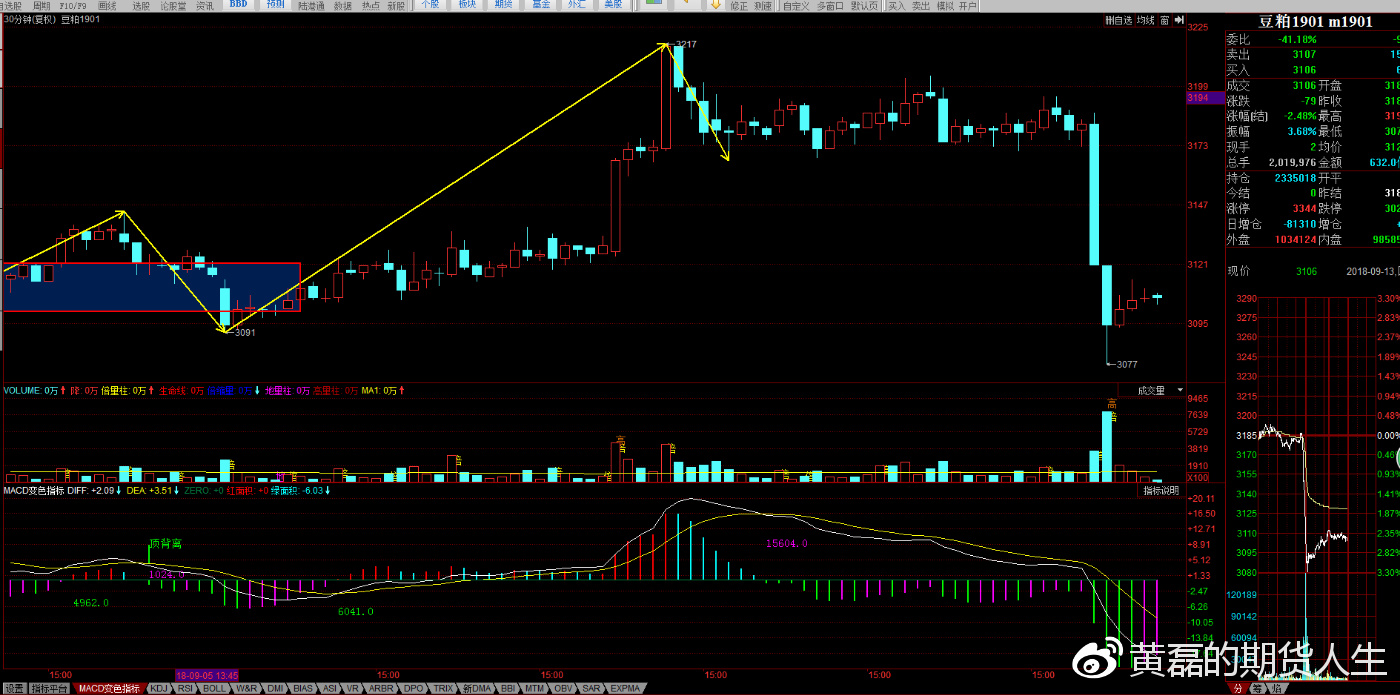The height and width of the screenshot is (695, 1400).
Task: Switch to the BIAS indicator tab
Action: click(x=304, y=688)
